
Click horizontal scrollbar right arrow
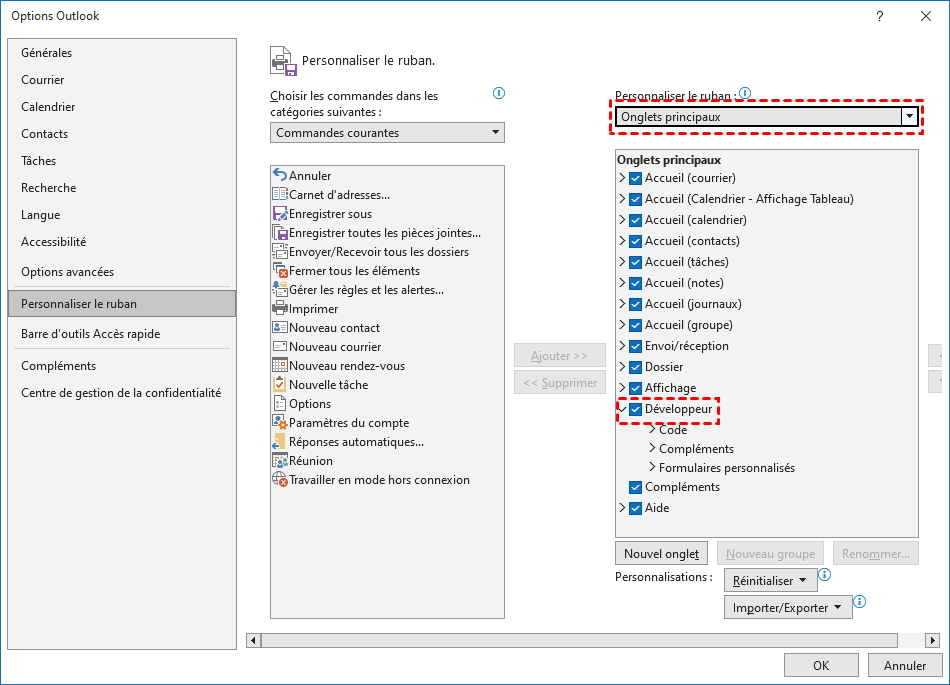(x=932, y=640)
